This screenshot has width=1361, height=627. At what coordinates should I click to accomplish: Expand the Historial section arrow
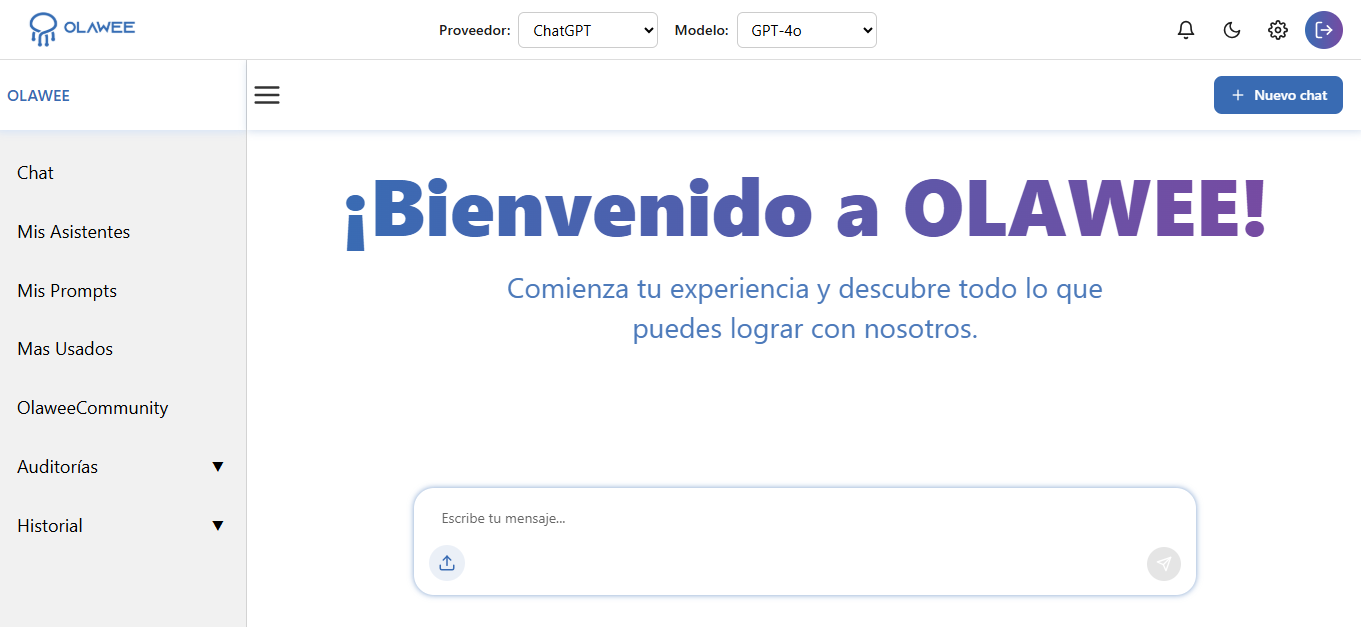(218, 526)
